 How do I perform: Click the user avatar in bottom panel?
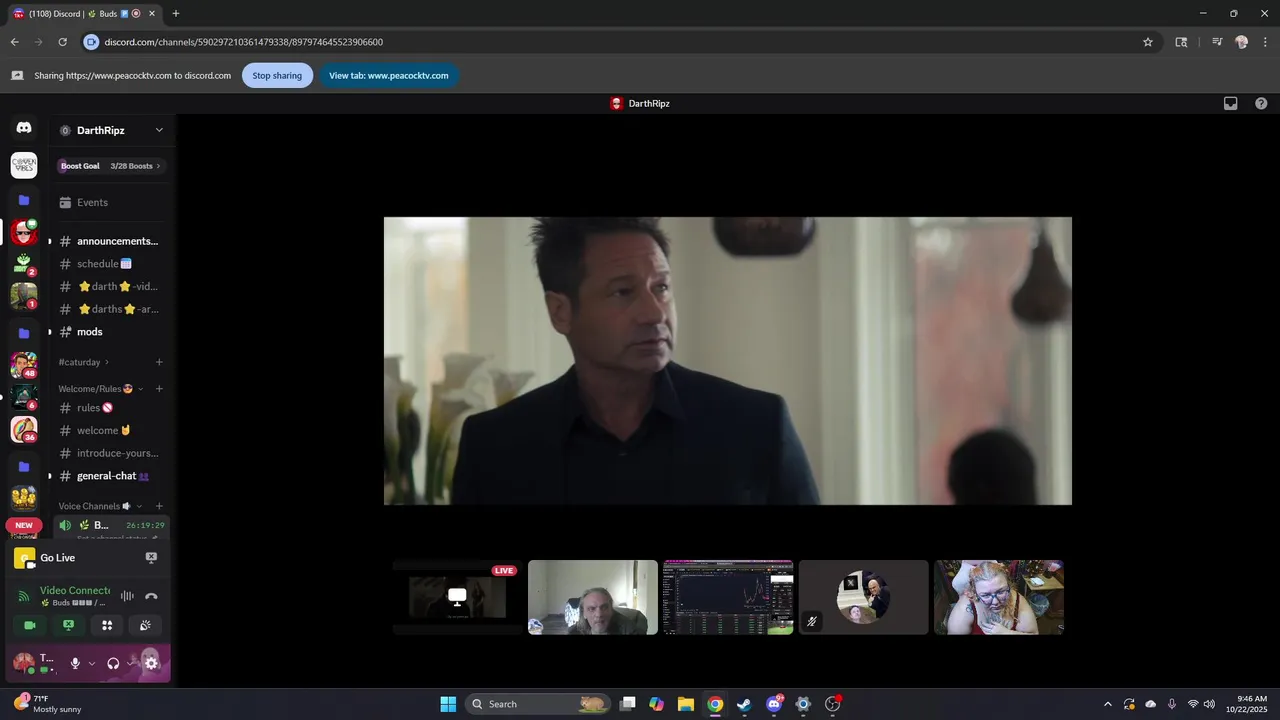point(24,662)
